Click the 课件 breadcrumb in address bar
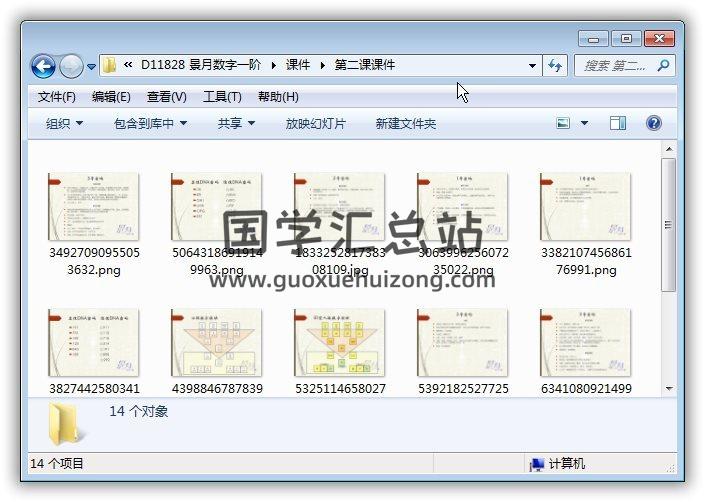The width and height of the screenshot is (705, 502). click(x=298, y=65)
